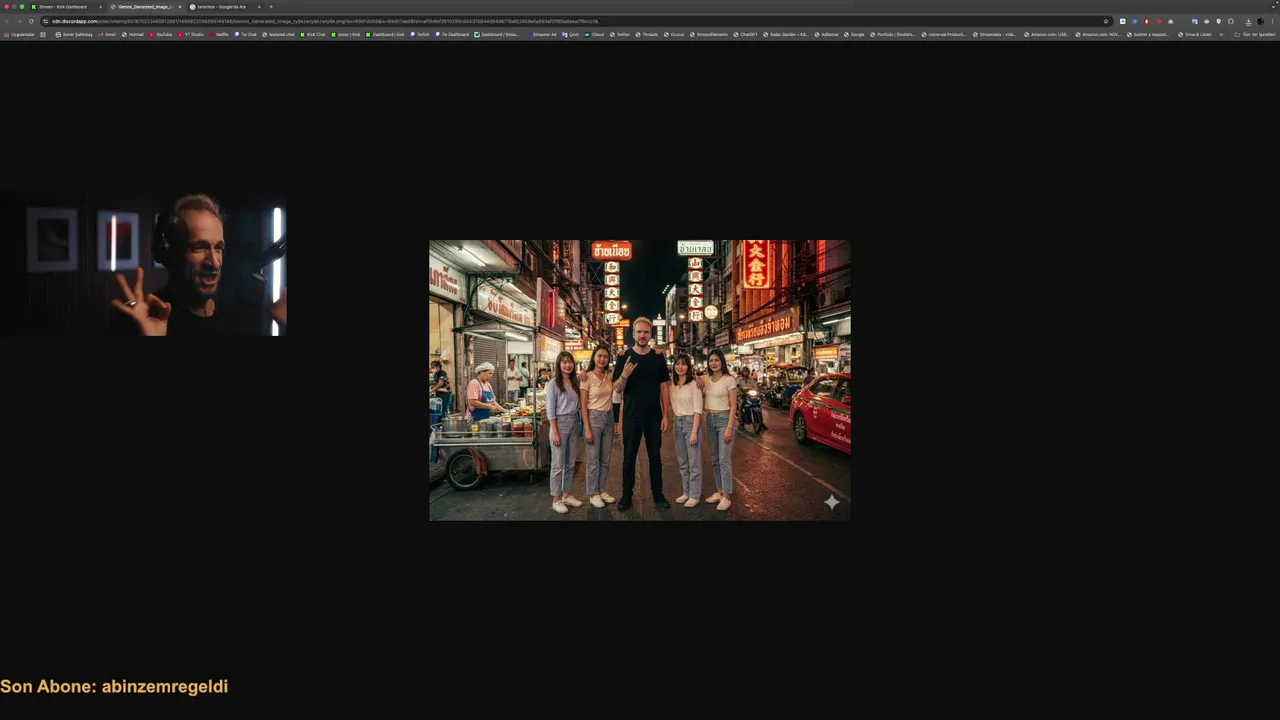Viewport: 1280px width, 720px height.
Task: Click the streamer webcam overlay
Action: point(143,265)
